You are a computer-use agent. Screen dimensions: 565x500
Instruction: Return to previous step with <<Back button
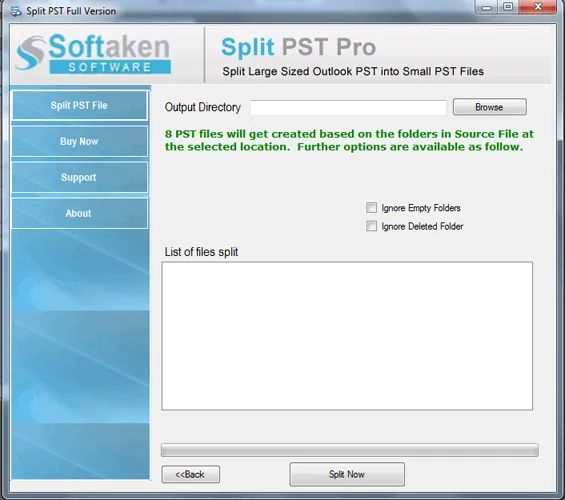tap(191, 474)
